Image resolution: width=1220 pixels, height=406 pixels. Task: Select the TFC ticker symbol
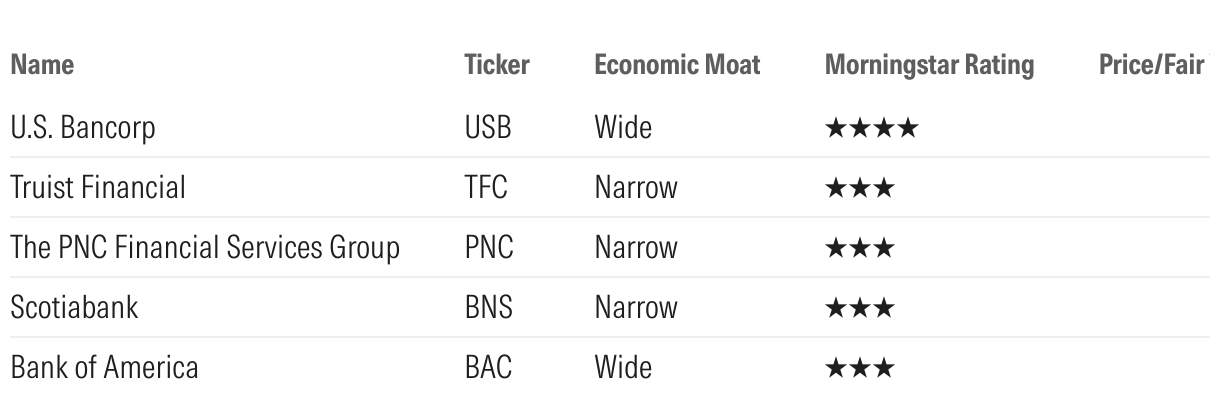pyautogui.click(x=487, y=188)
